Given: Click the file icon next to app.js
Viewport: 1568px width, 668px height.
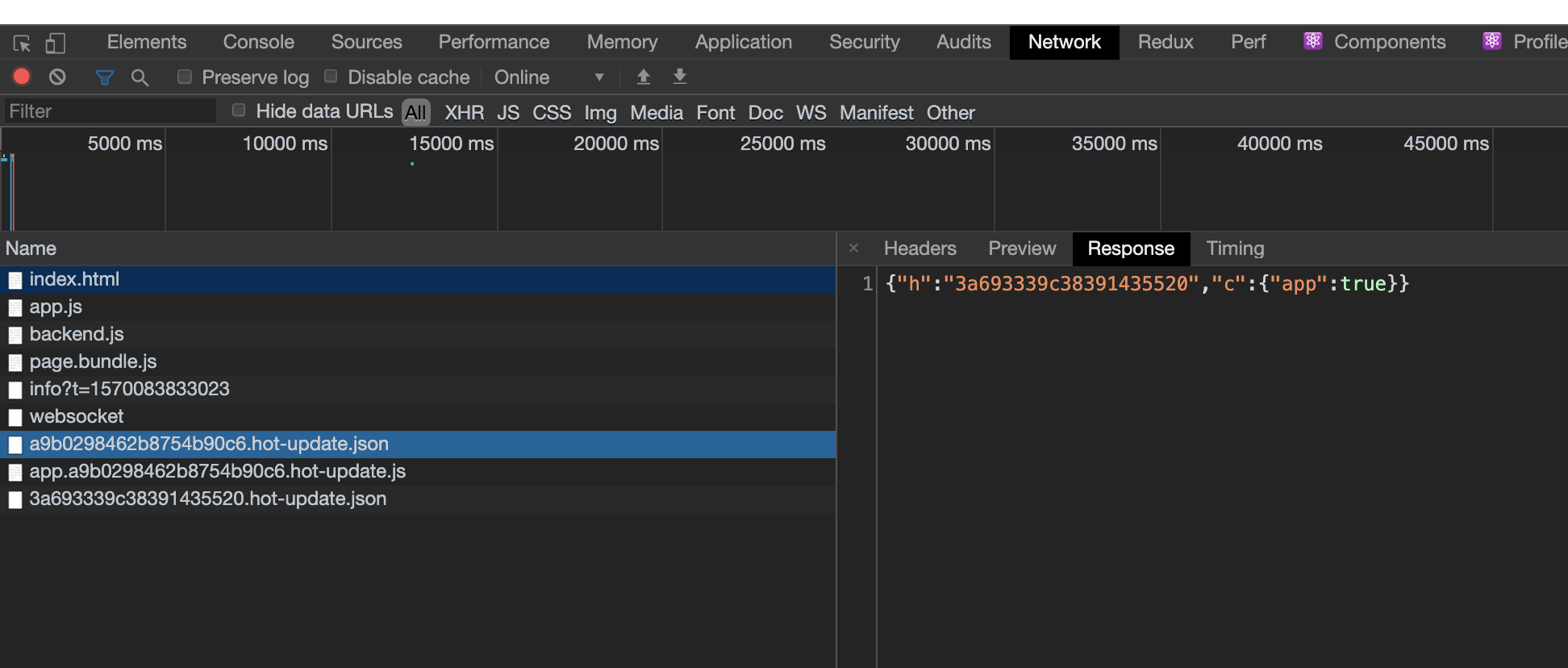Looking at the screenshot, I should tap(15, 307).
